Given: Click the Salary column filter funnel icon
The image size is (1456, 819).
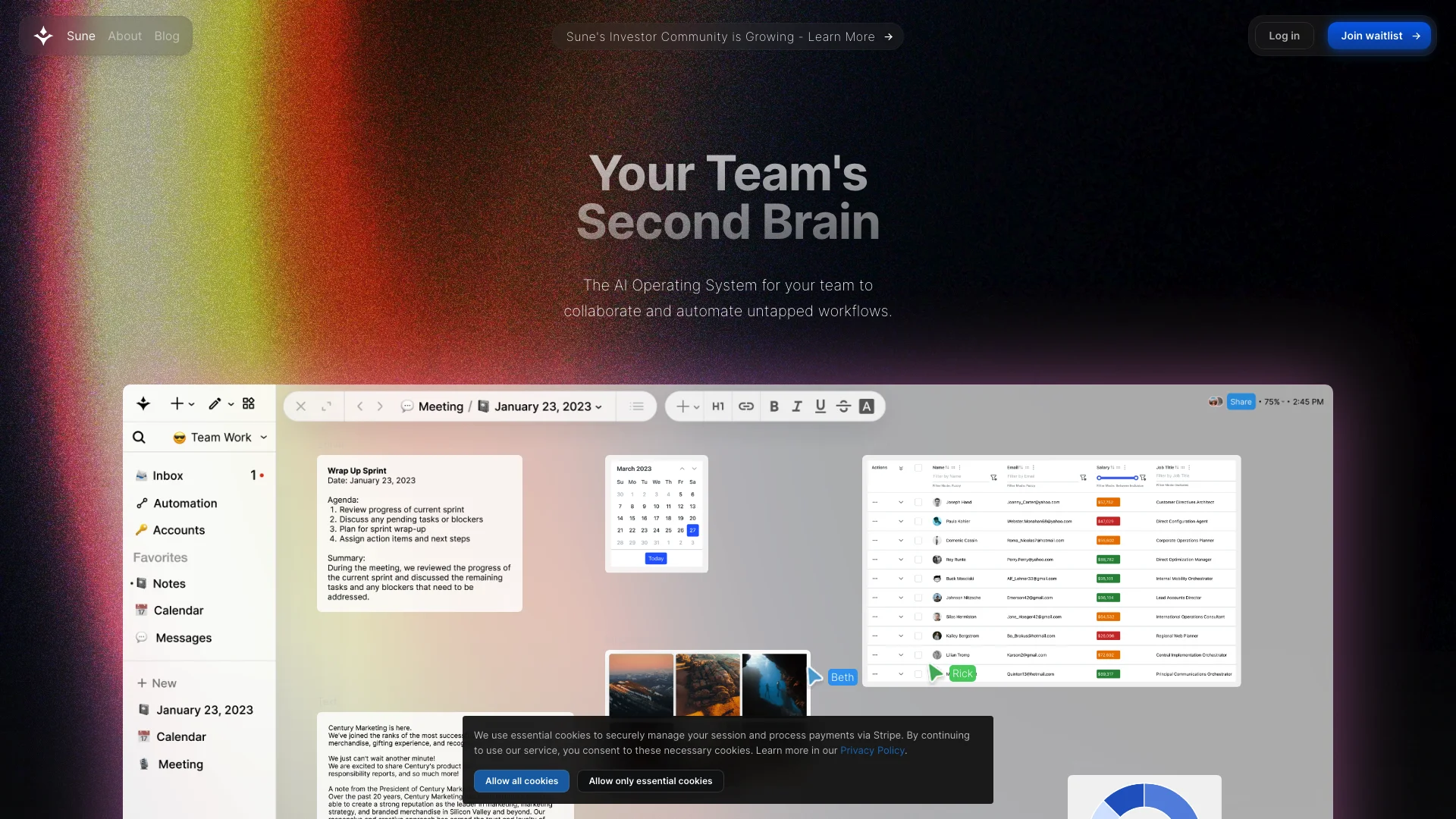Looking at the screenshot, I should [1143, 477].
